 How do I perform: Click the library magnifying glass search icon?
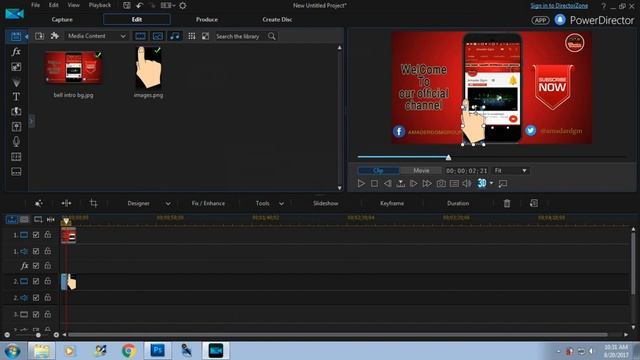272,36
